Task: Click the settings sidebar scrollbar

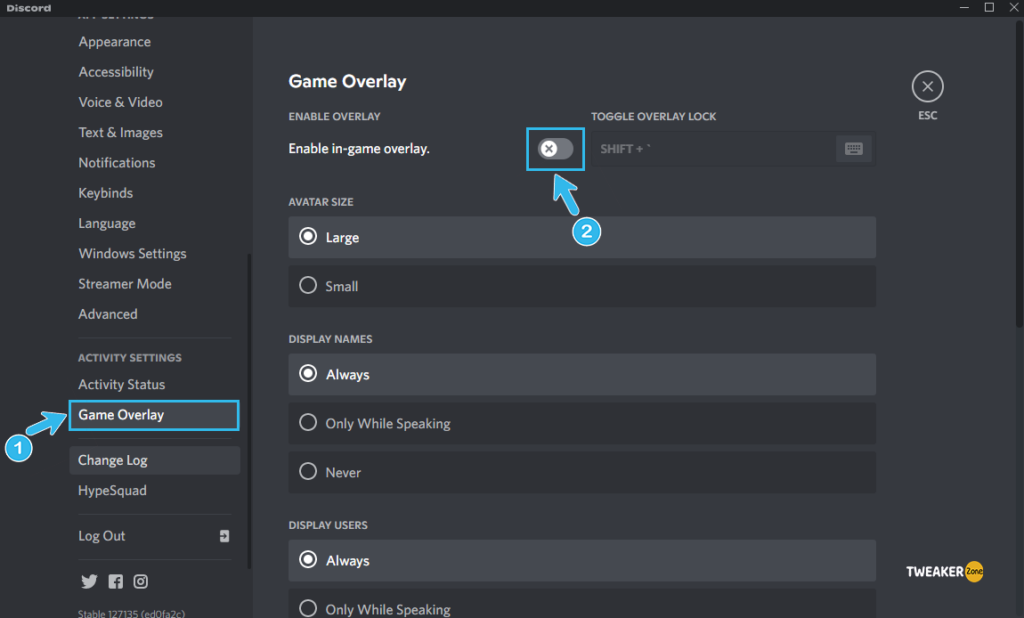Action: [249, 411]
